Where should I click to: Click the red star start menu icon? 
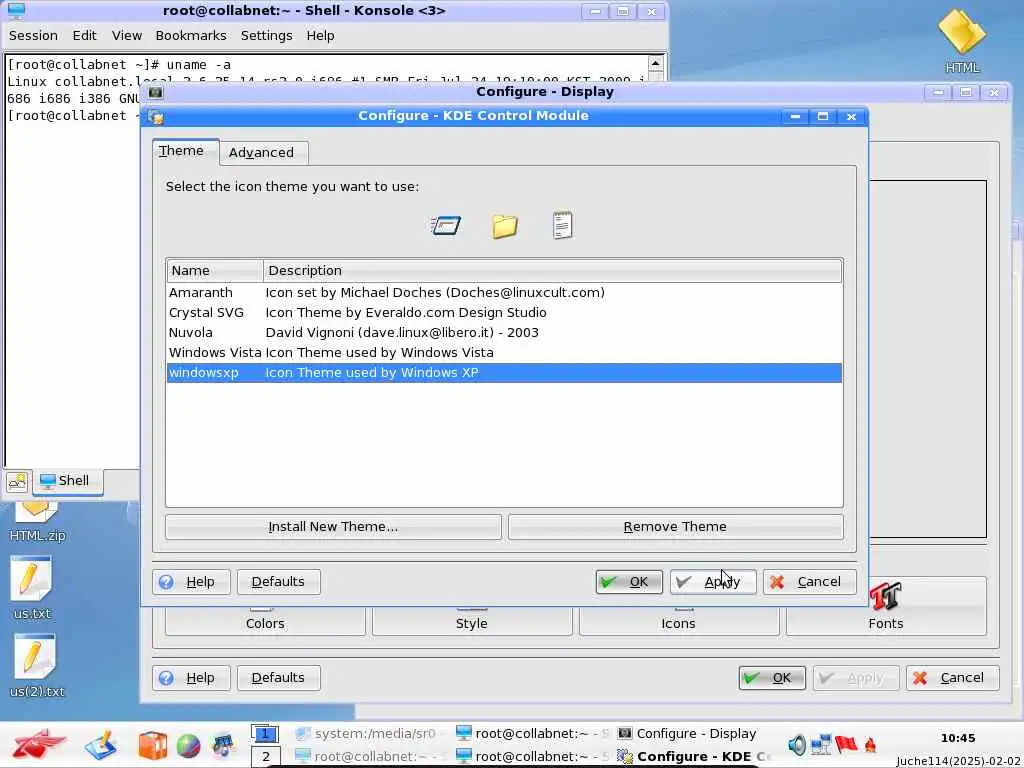click(39, 744)
